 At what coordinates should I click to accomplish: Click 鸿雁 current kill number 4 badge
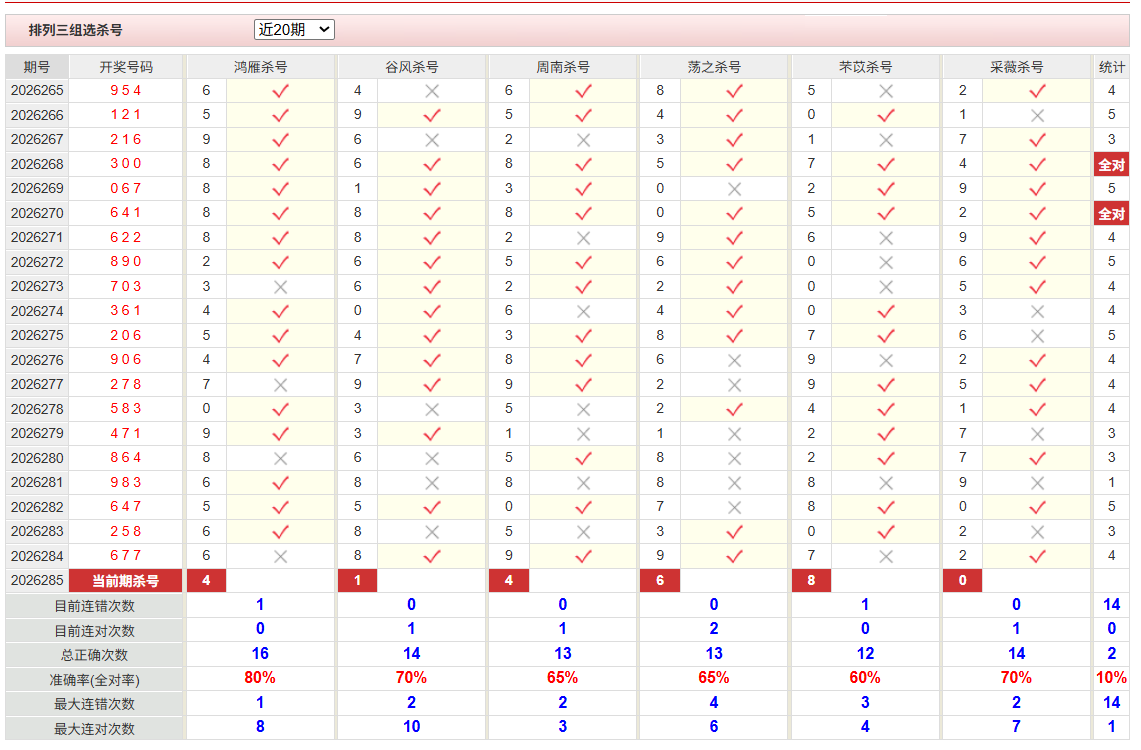coord(207,581)
